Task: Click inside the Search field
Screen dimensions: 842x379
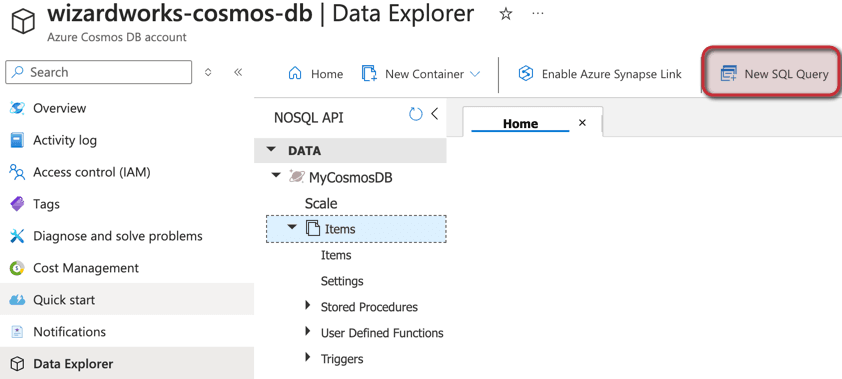Action: (x=98, y=72)
